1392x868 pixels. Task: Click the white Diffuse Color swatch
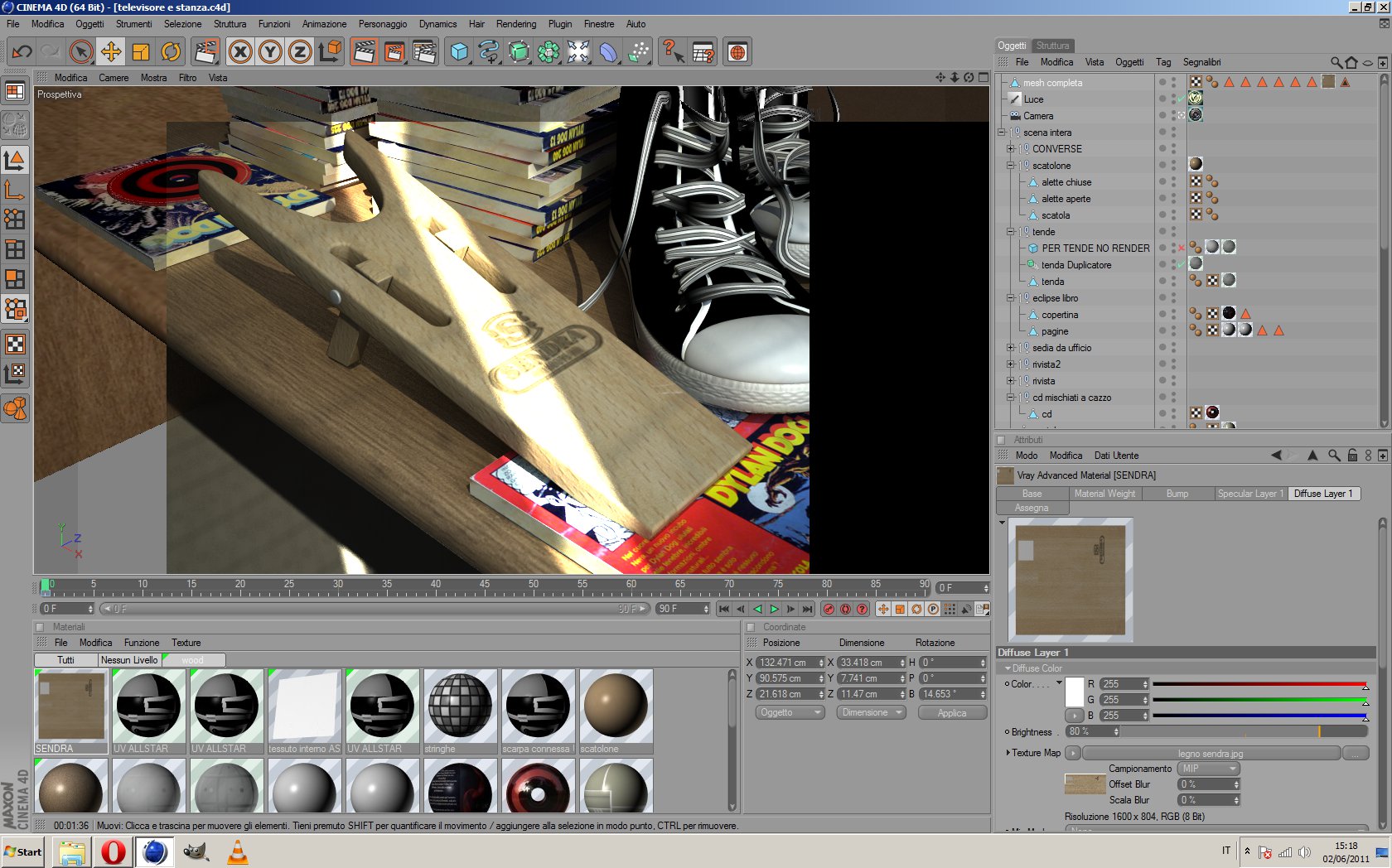pos(1074,692)
